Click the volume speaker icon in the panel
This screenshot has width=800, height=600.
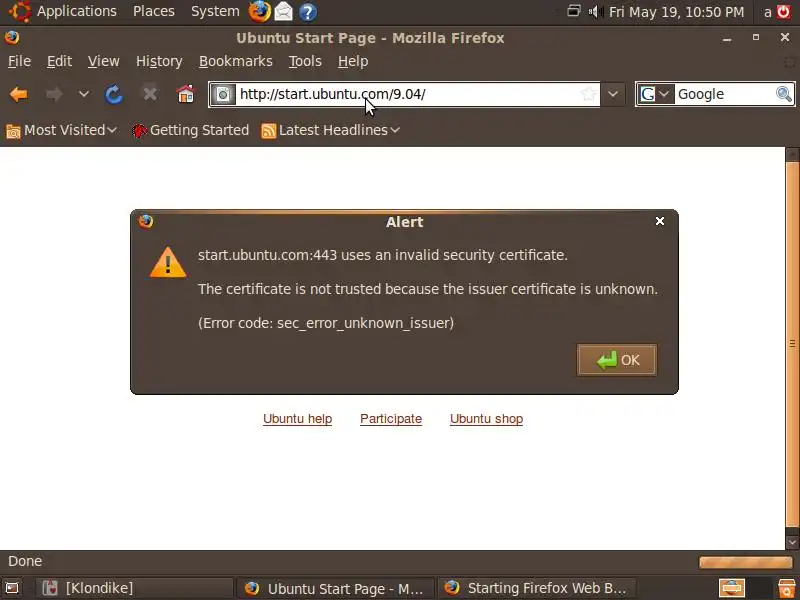click(595, 11)
